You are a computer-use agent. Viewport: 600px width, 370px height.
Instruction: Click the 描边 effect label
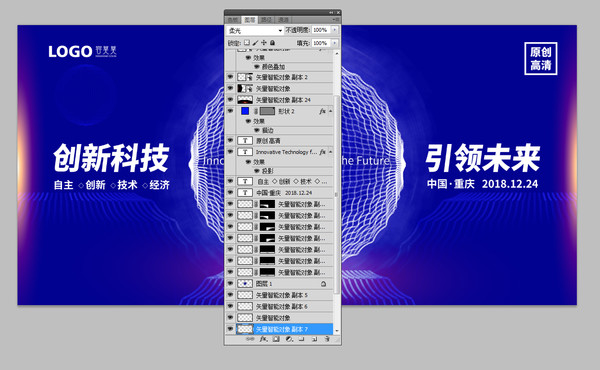pyautogui.click(x=267, y=130)
